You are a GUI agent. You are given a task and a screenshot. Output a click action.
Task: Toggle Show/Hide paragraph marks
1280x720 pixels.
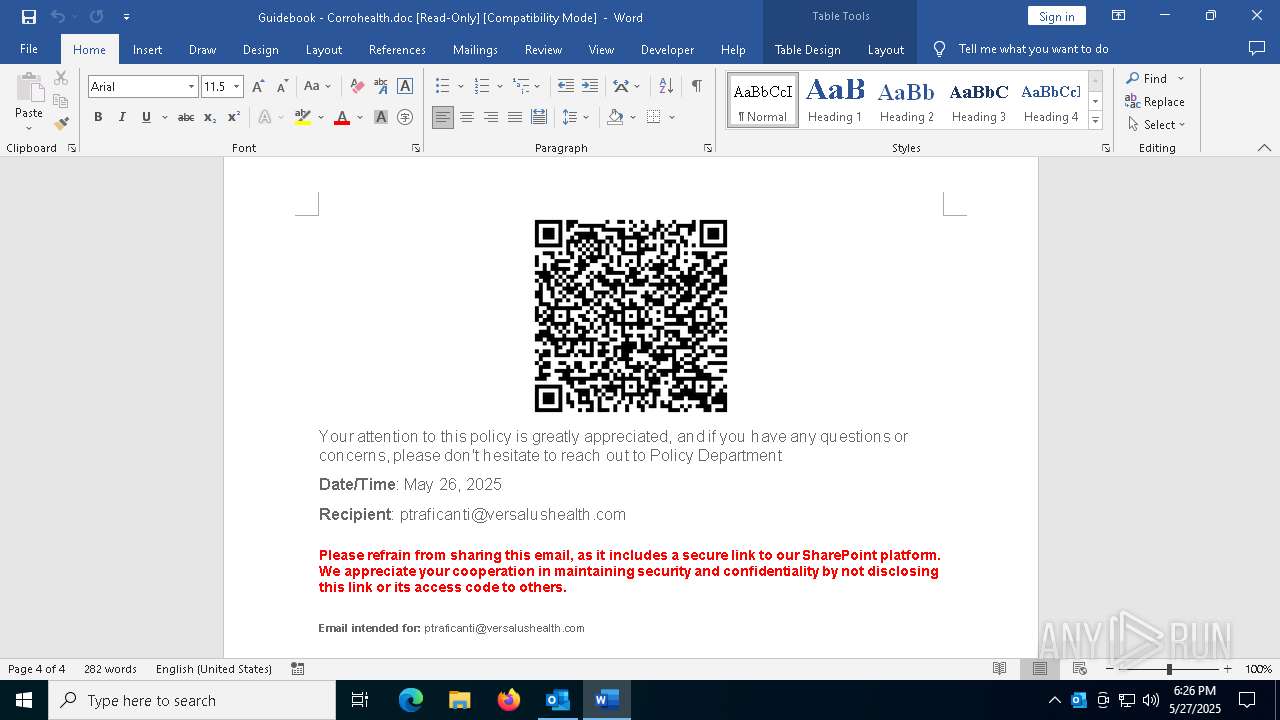[696, 87]
